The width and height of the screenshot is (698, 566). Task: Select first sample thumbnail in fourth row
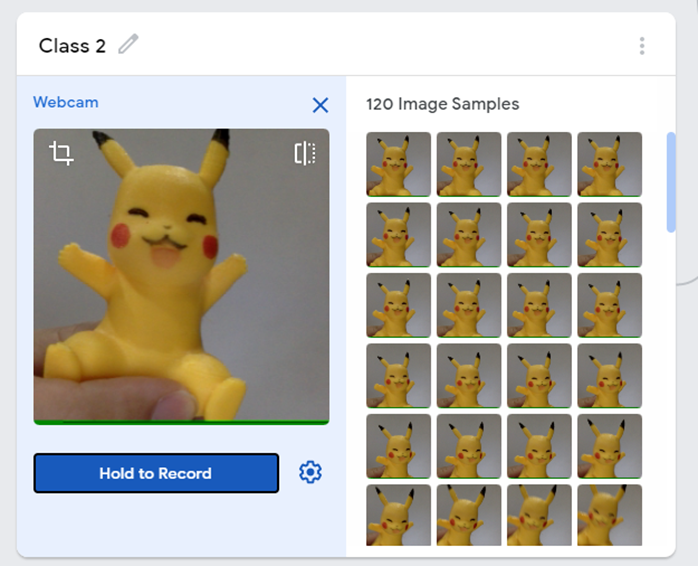pyautogui.click(x=398, y=376)
